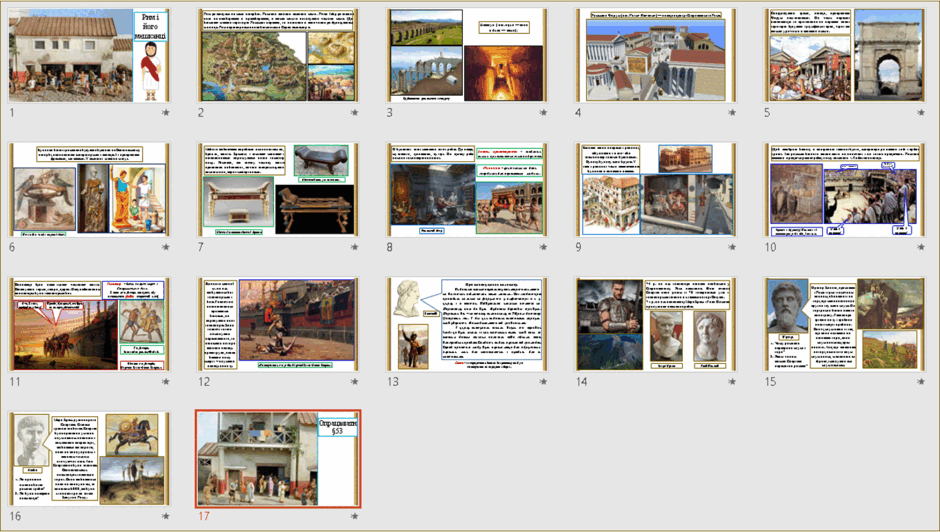
Task: Click animation star icon under slide 4
Action: pyautogui.click(x=732, y=113)
